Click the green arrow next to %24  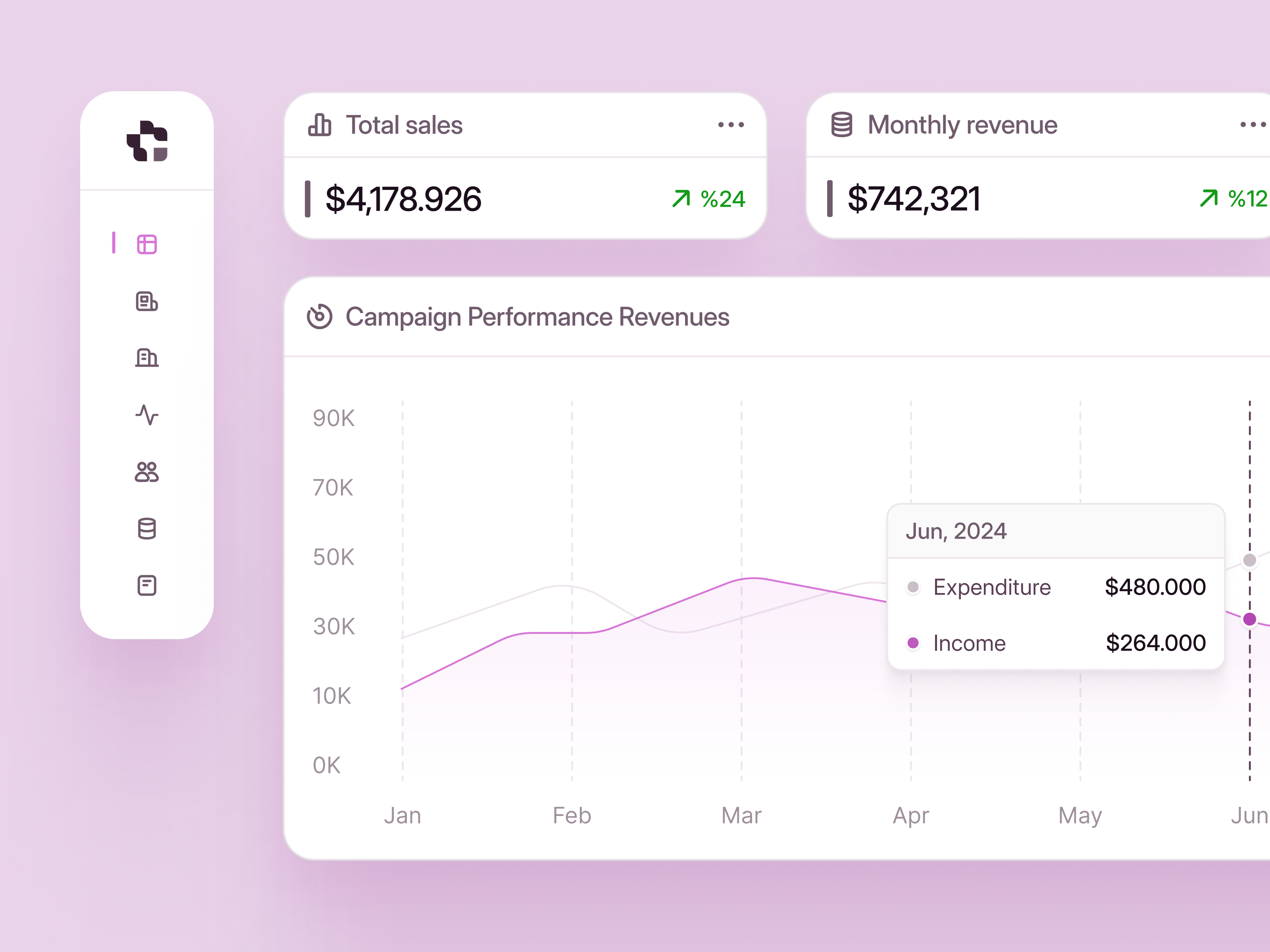(681, 199)
